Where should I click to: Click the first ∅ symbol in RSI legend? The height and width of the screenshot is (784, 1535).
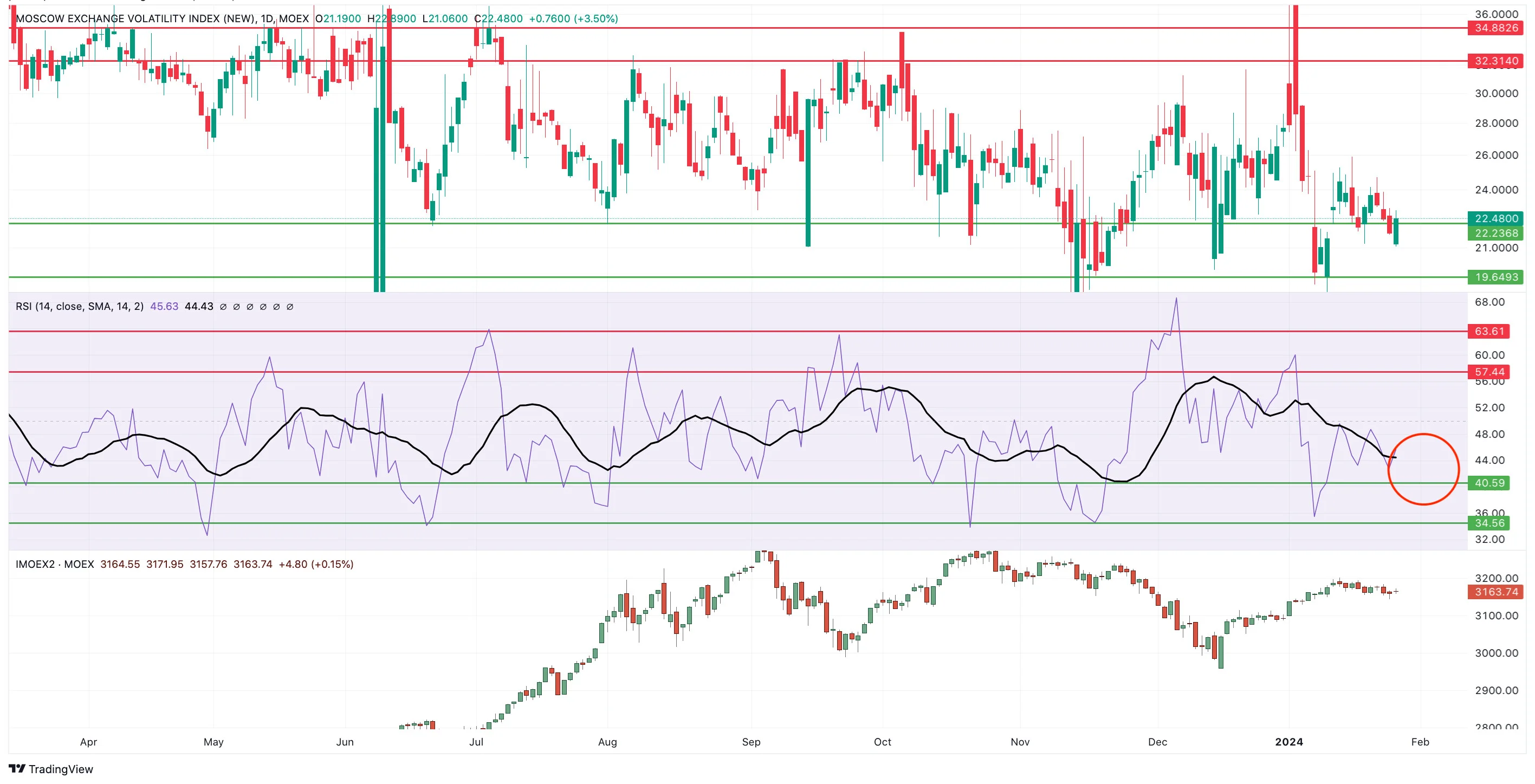223,307
